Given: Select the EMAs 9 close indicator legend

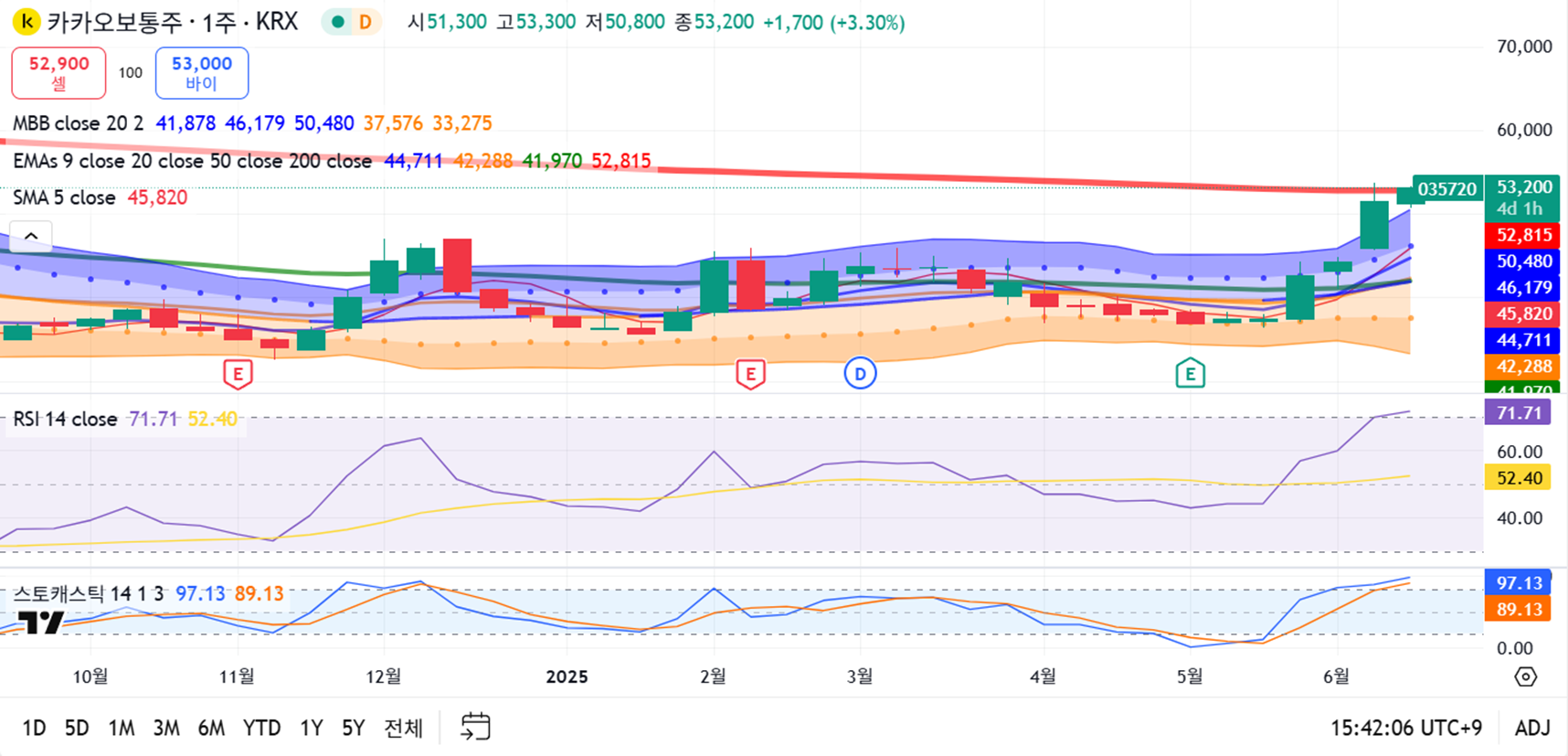Looking at the screenshot, I should tap(192, 161).
